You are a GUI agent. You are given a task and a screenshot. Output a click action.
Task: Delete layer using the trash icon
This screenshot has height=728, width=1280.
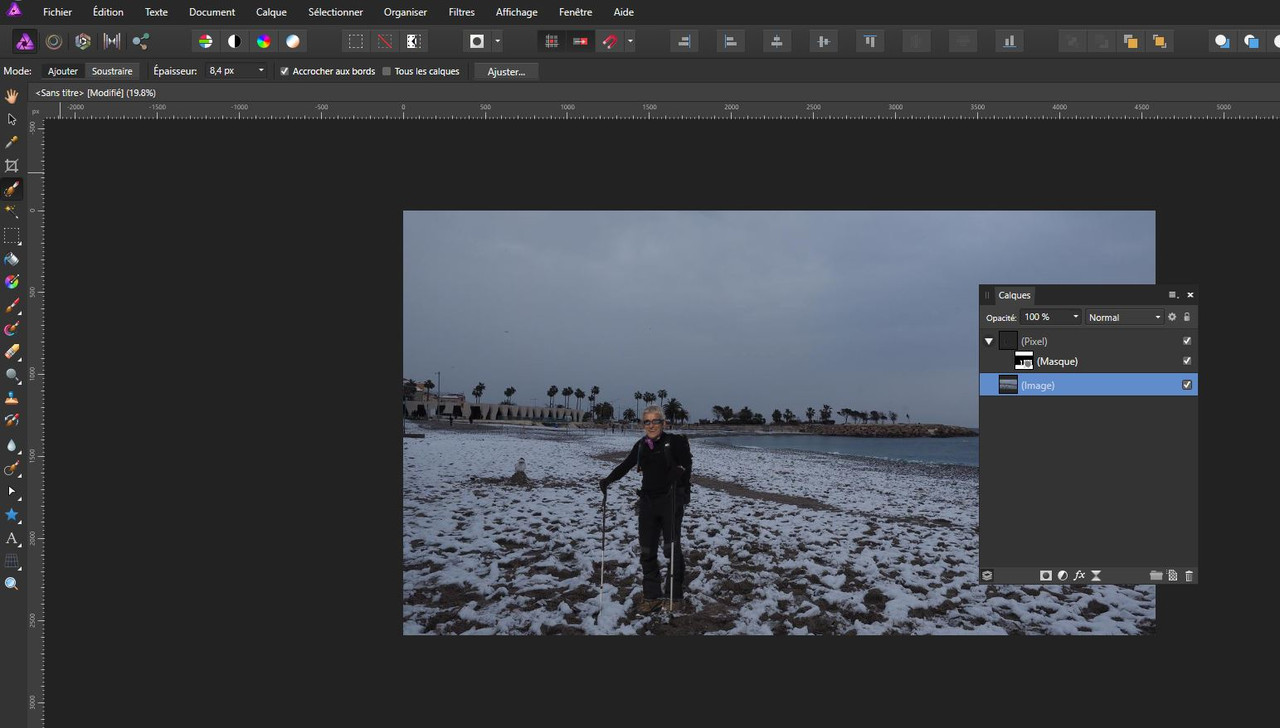pyautogui.click(x=1188, y=576)
